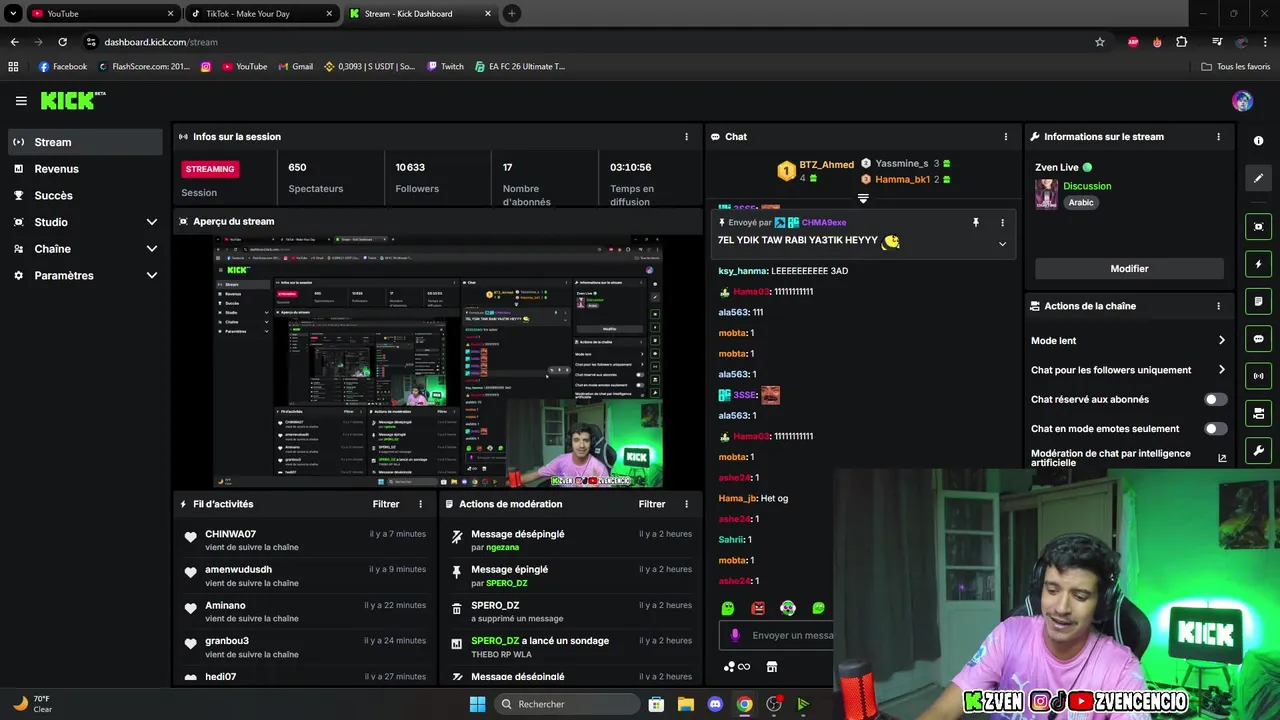
Task: Open Actions de modération three-dot menu
Action: point(686,504)
